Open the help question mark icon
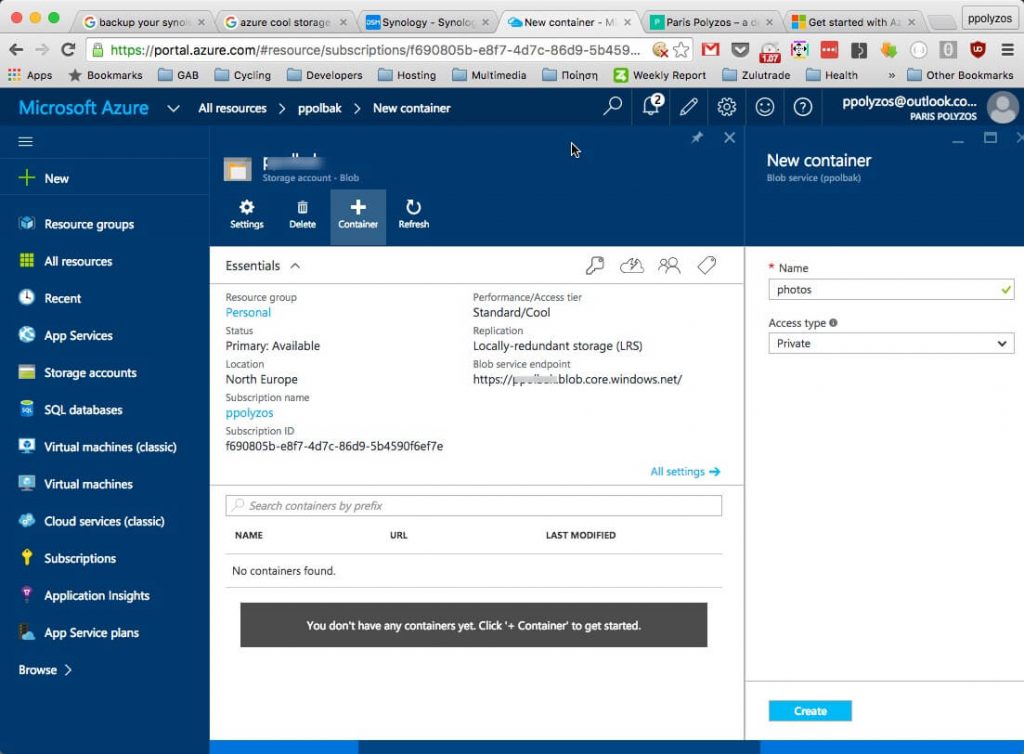The width and height of the screenshot is (1024, 754). (803, 106)
